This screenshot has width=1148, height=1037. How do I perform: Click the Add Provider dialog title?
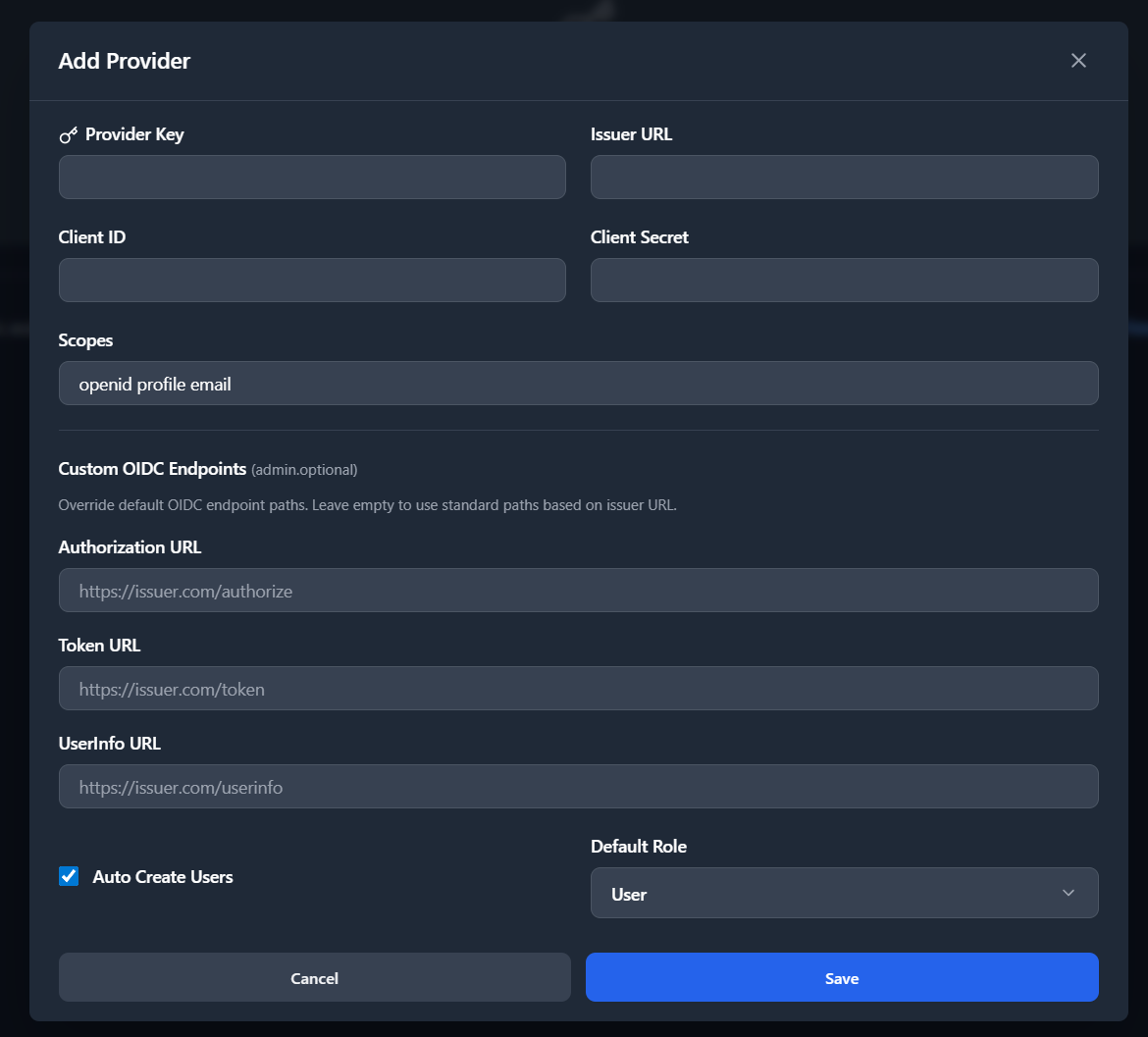124,60
